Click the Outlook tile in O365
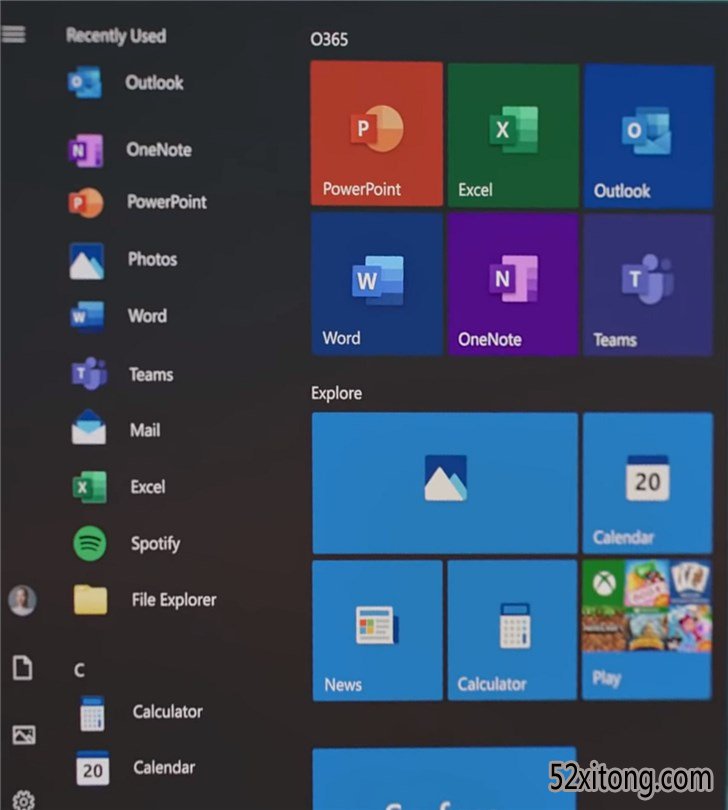Viewport: 728px width, 810px height. (648, 136)
